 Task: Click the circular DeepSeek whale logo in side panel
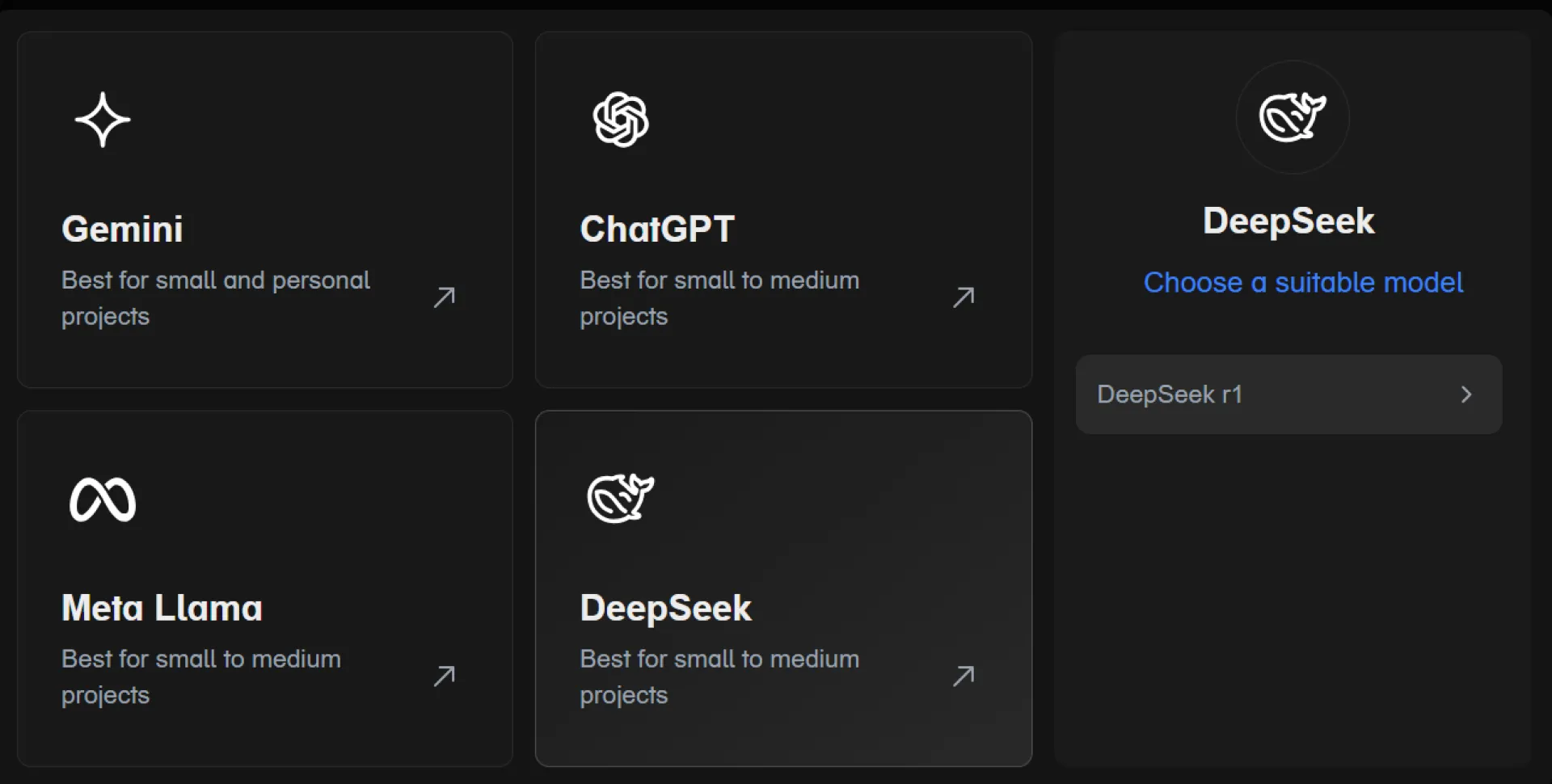click(x=1292, y=117)
